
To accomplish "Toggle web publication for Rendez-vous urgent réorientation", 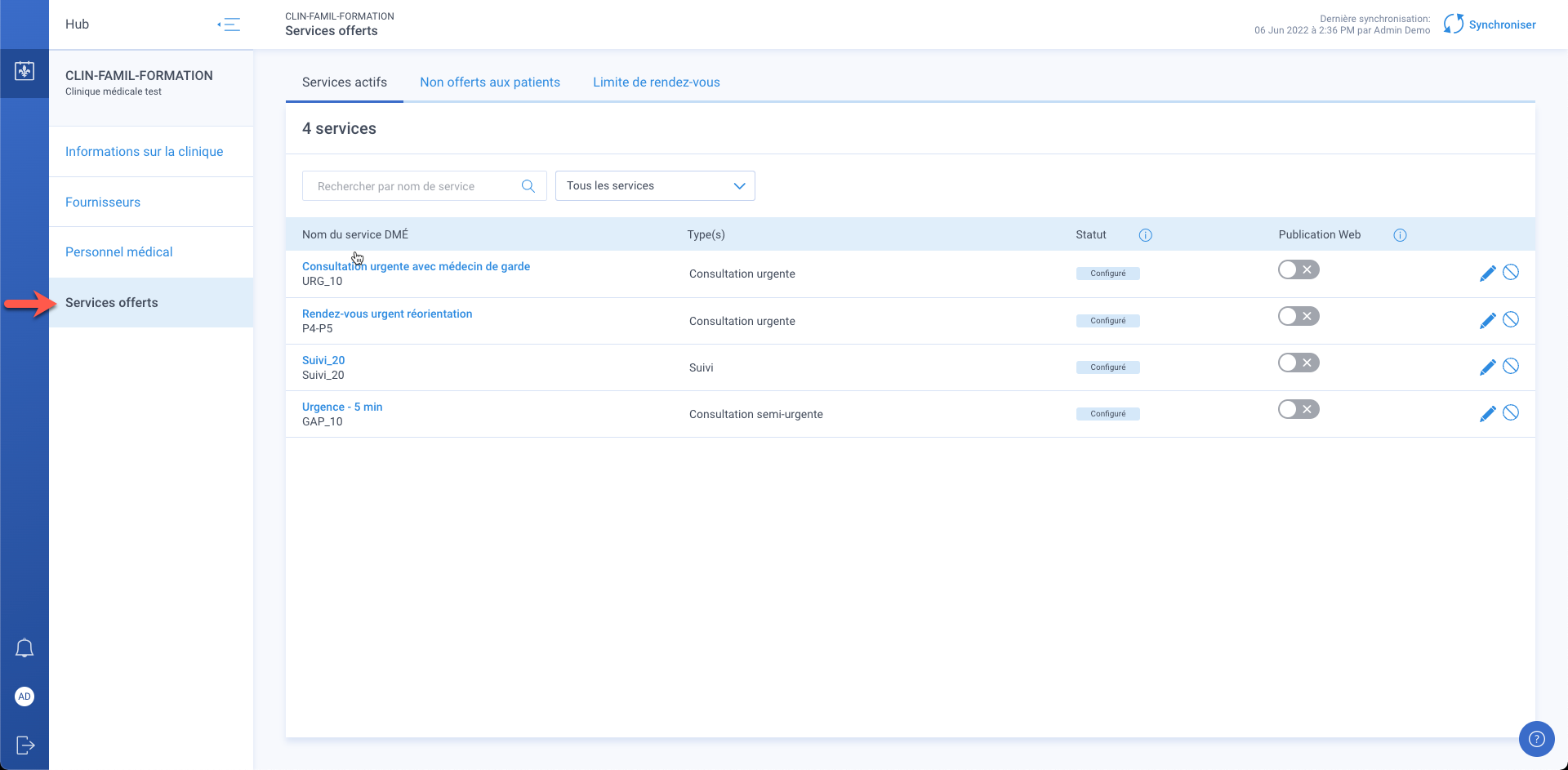I will point(1298,316).
